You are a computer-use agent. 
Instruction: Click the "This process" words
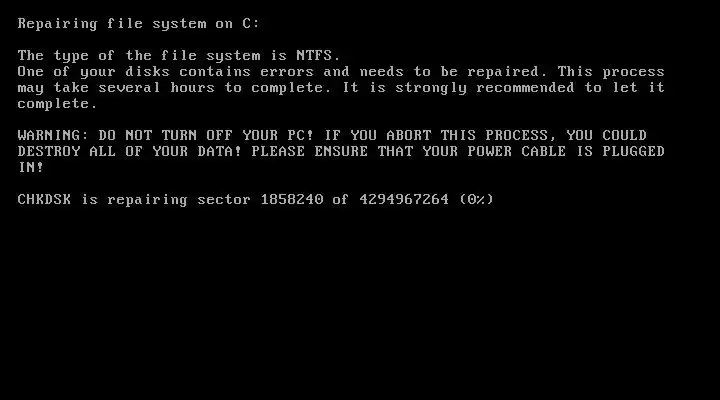point(611,71)
